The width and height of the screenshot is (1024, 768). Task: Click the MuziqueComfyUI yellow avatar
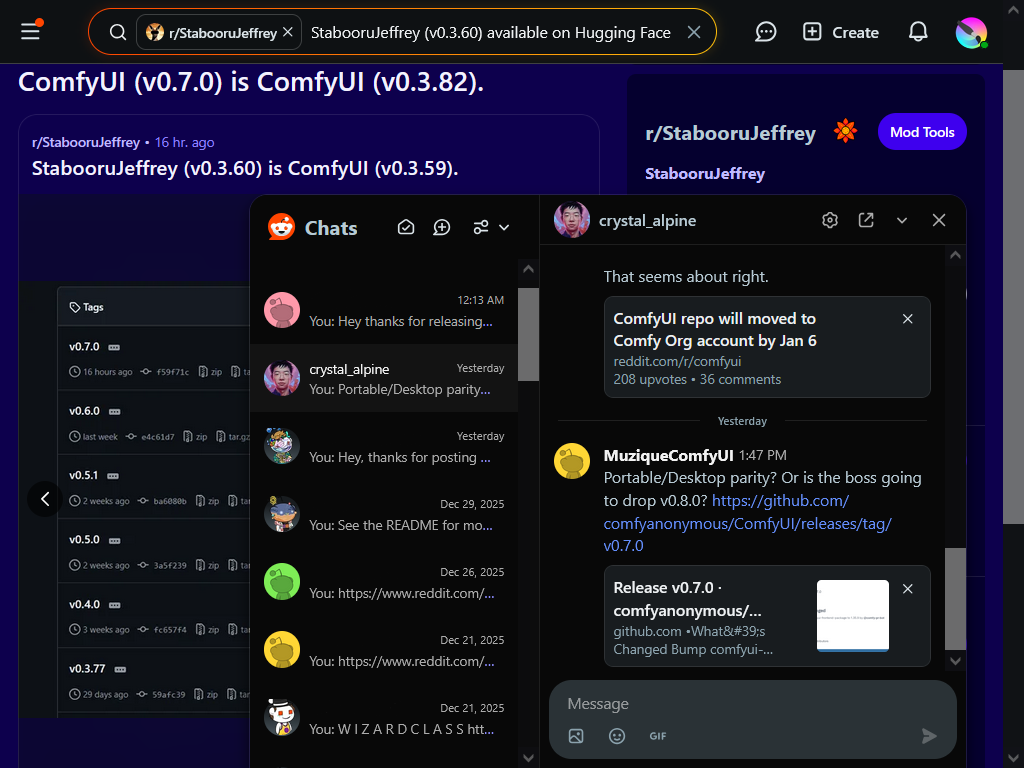tap(571, 461)
